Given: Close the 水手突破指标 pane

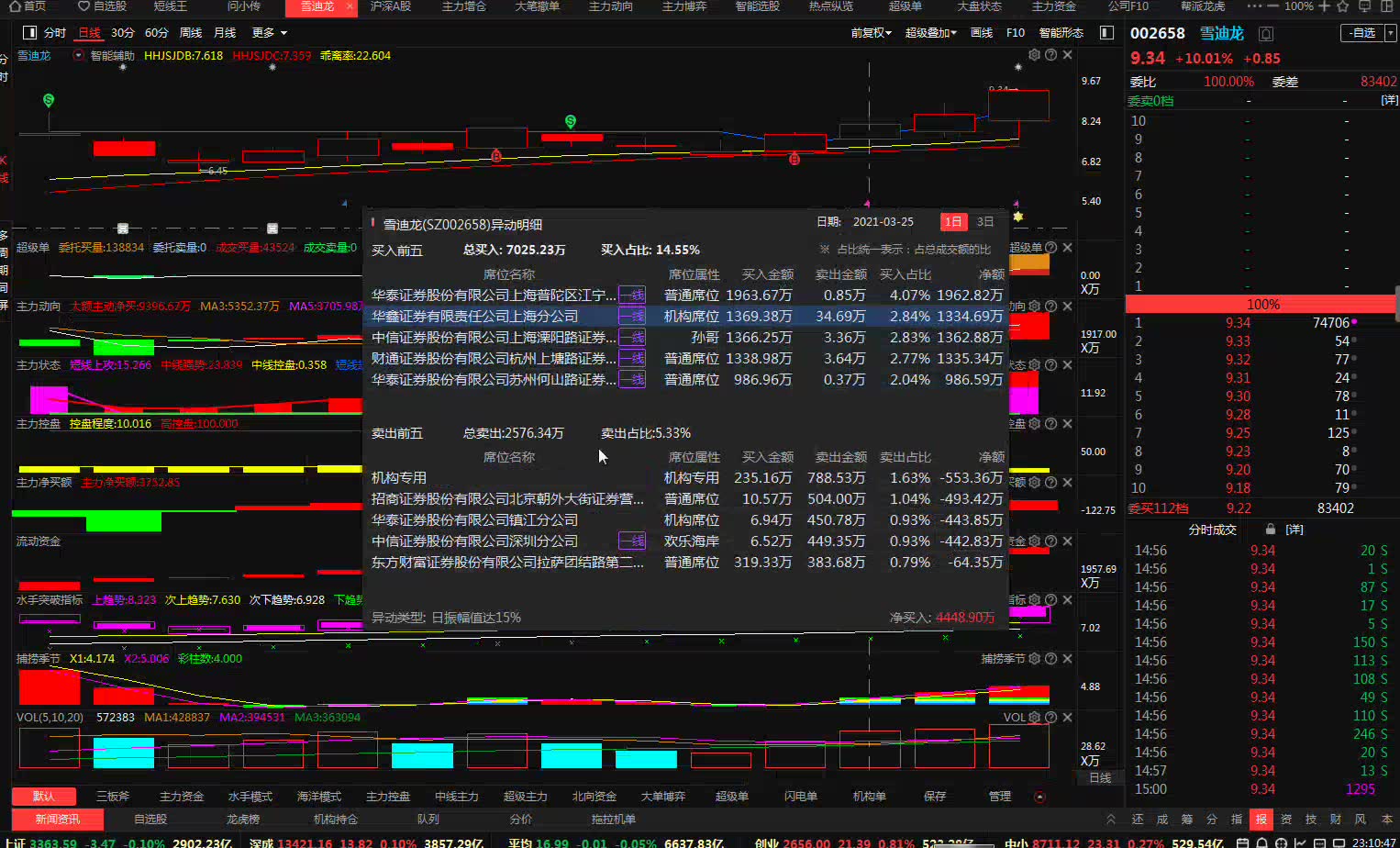Looking at the screenshot, I should [x=1068, y=600].
